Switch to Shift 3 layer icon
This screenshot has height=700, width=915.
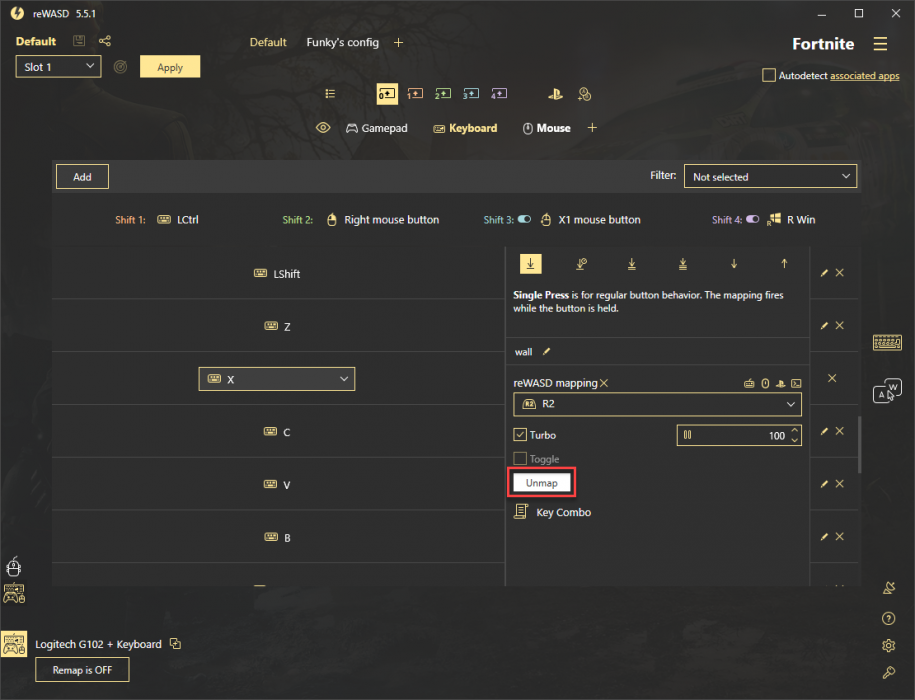[471, 93]
